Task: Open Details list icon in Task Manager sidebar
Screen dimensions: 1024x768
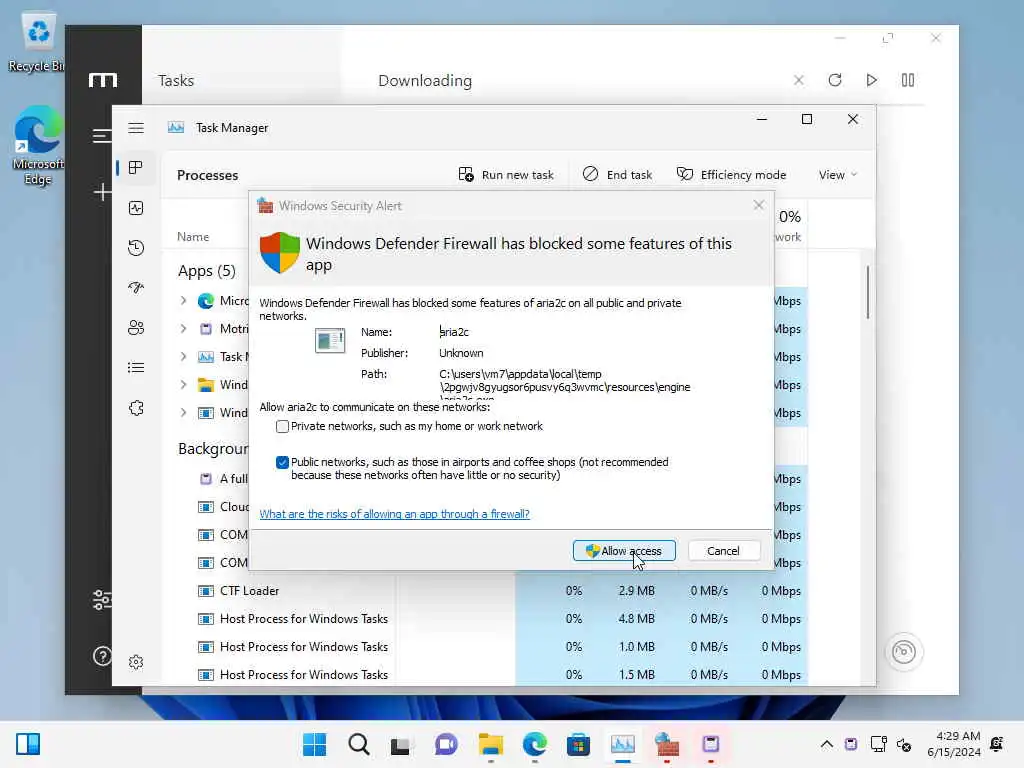Action: 136,368
